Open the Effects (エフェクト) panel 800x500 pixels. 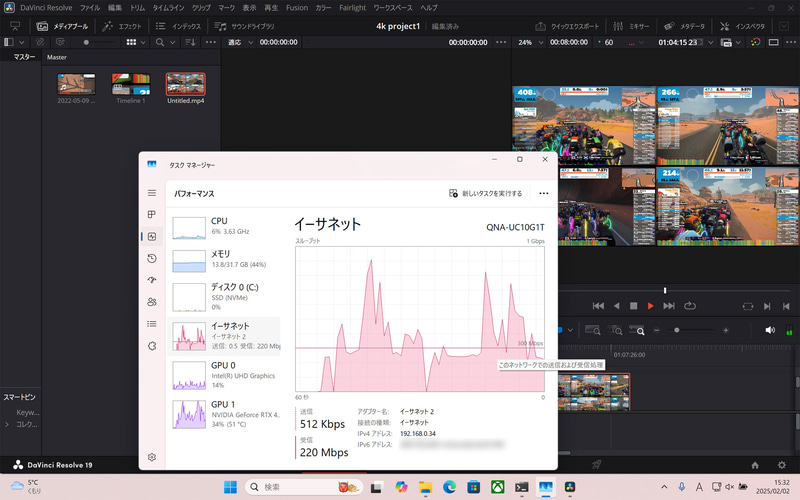(x=122, y=26)
